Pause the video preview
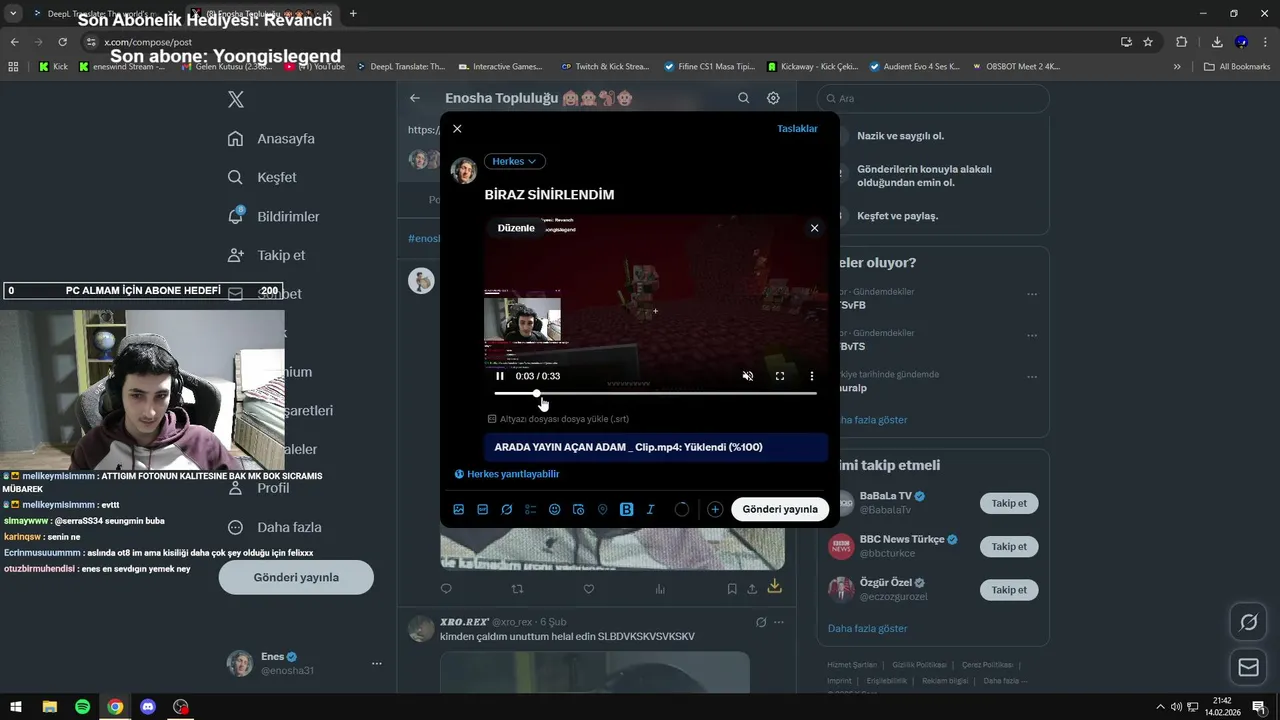 coord(500,376)
